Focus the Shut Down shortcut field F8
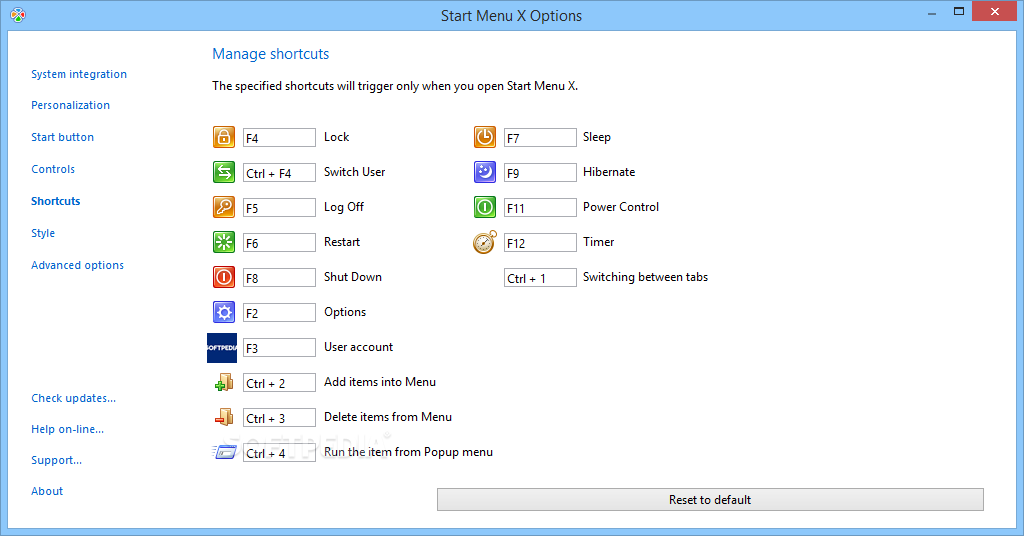This screenshot has width=1024, height=536. click(x=279, y=277)
